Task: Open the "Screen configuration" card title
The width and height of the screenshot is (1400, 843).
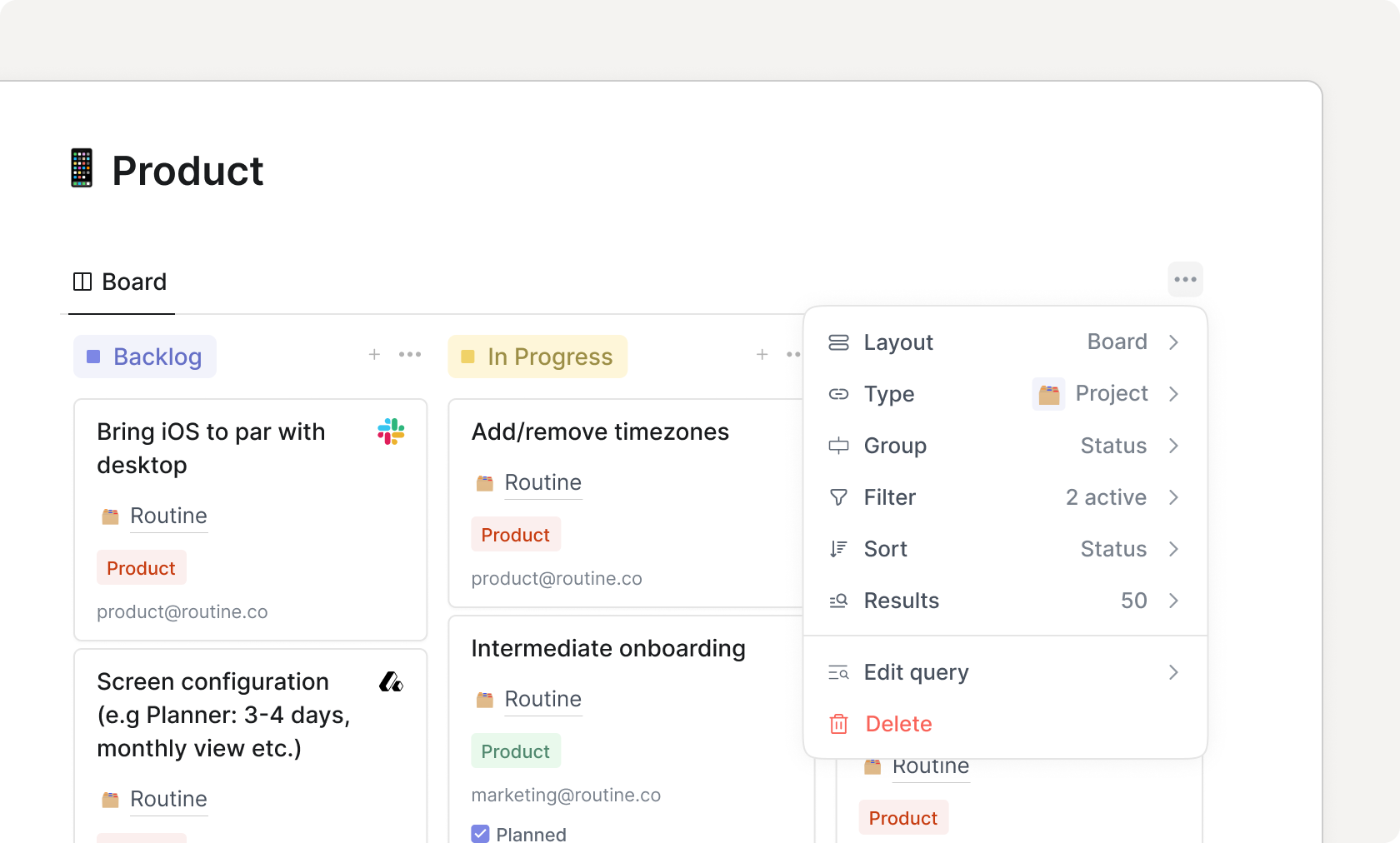Action: point(223,715)
